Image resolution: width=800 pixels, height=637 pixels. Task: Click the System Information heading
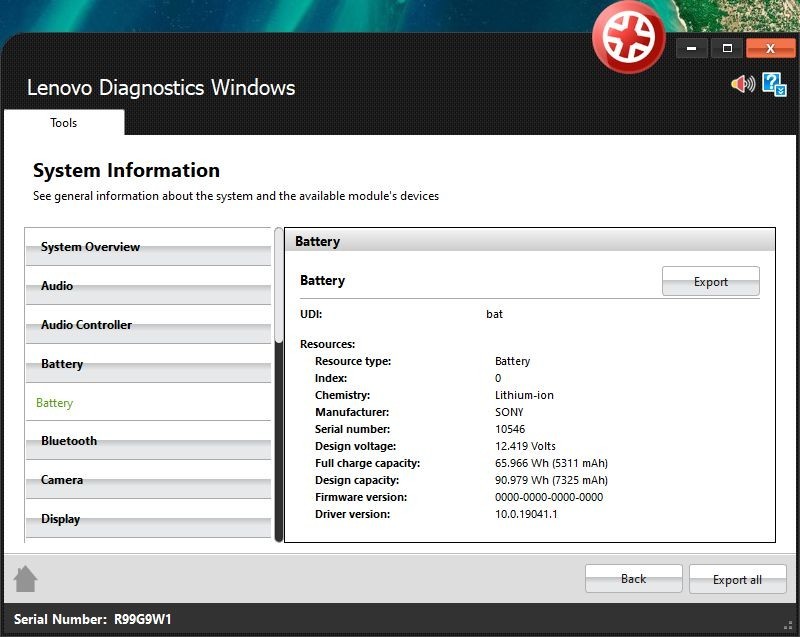click(x=127, y=170)
